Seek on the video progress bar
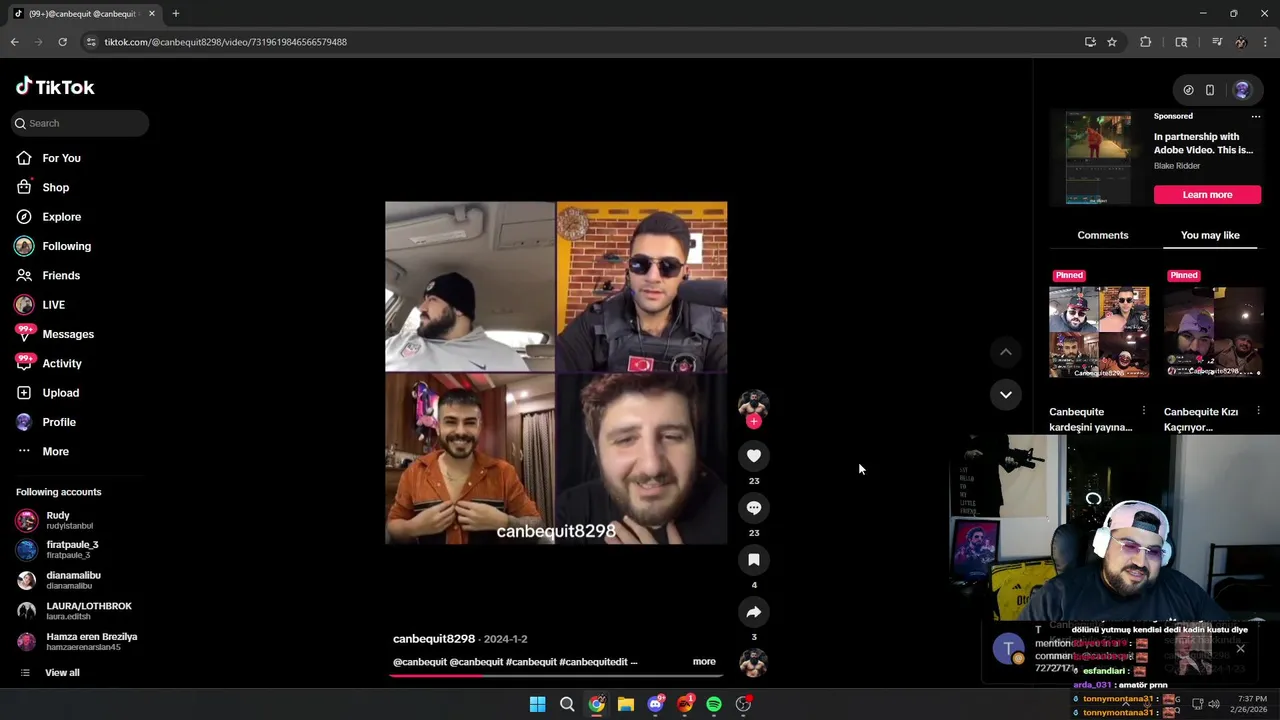 [554, 675]
